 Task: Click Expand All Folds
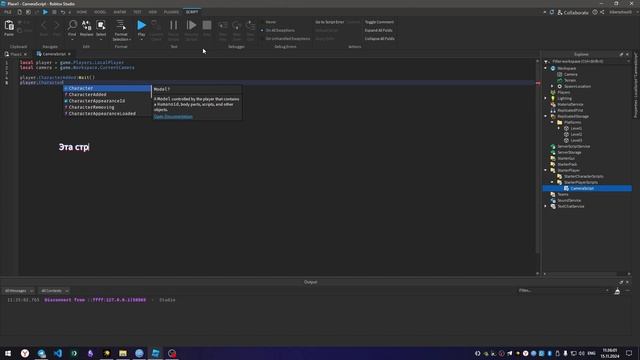[378, 30]
